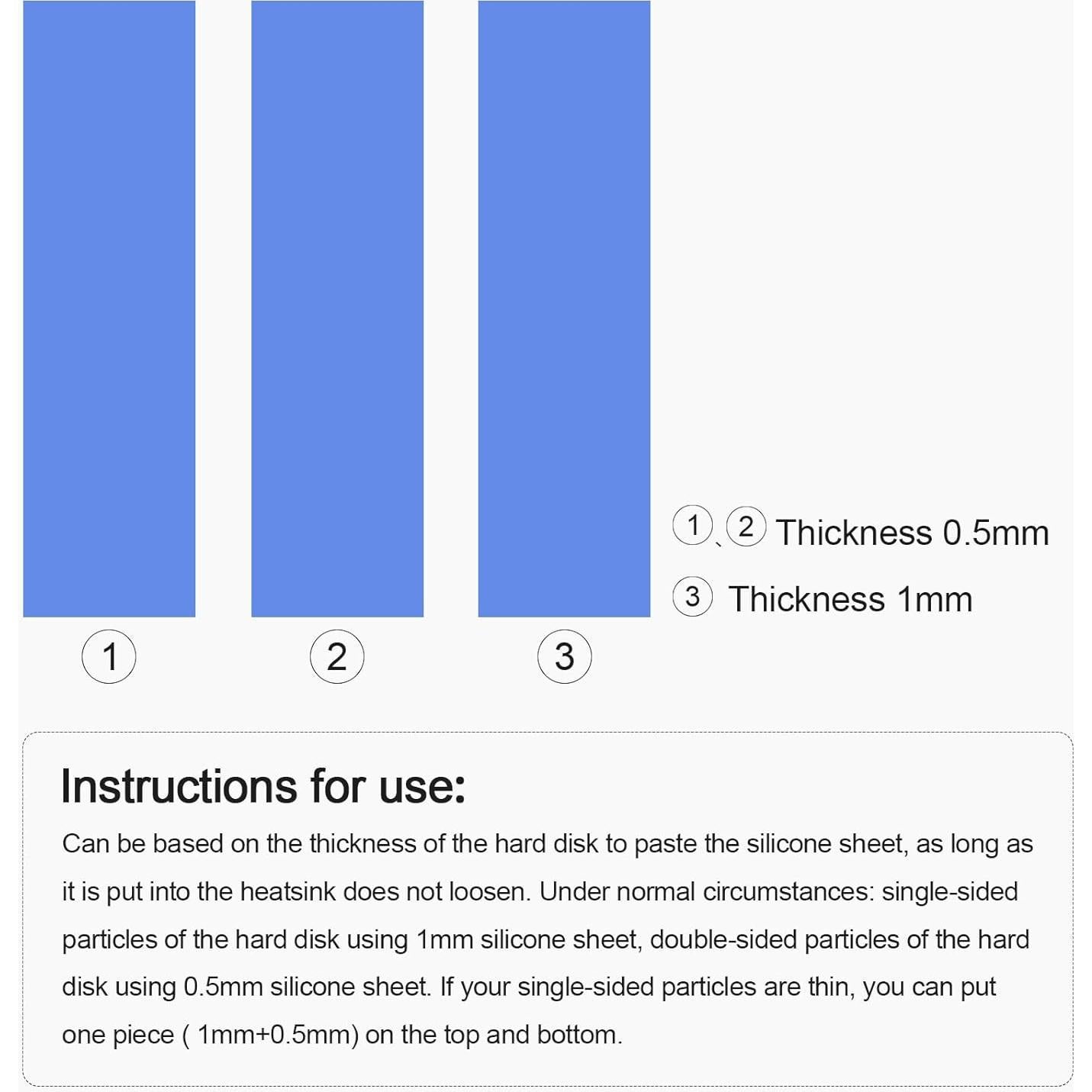1092x1092 pixels.
Task: Click the middle blue silicone sheet
Action: (x=337, y=308)
